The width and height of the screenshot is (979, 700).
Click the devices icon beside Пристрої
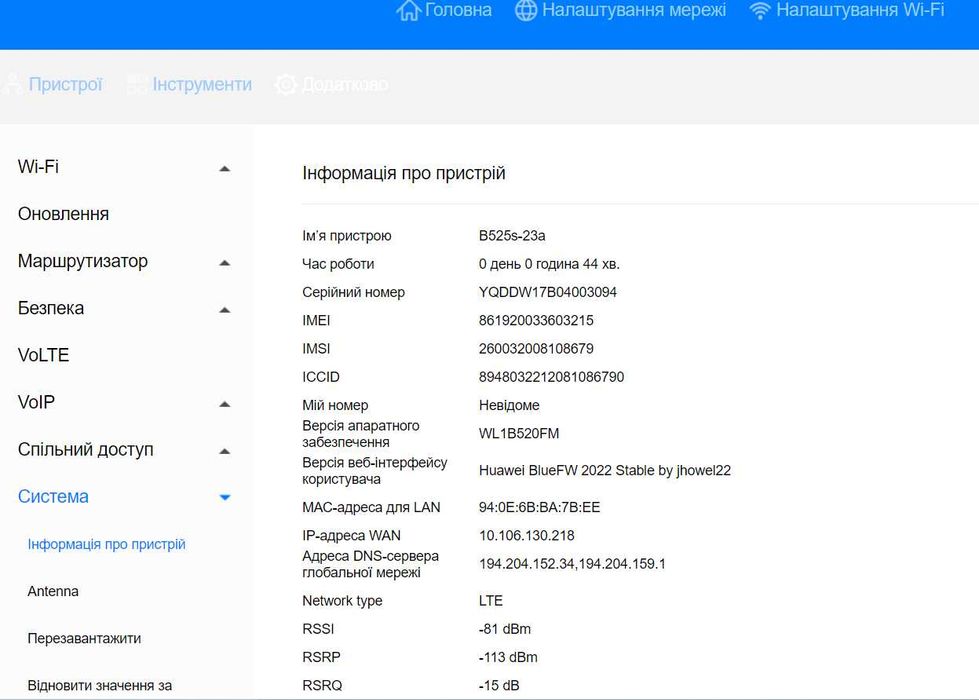click(x=12, y=84)
